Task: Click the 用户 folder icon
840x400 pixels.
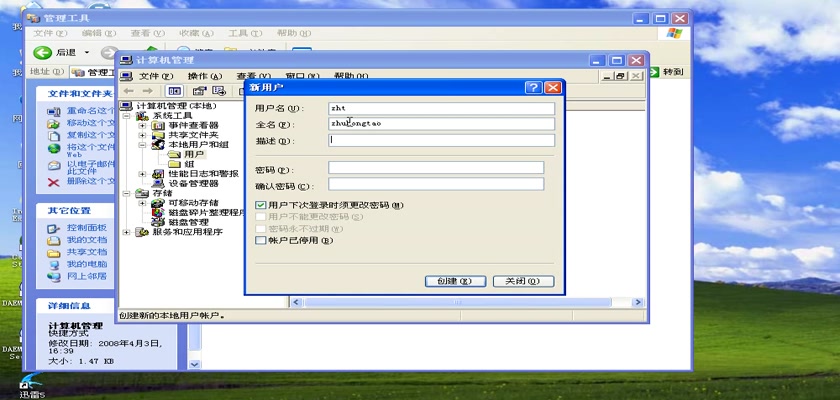Action: coord(174,154)
